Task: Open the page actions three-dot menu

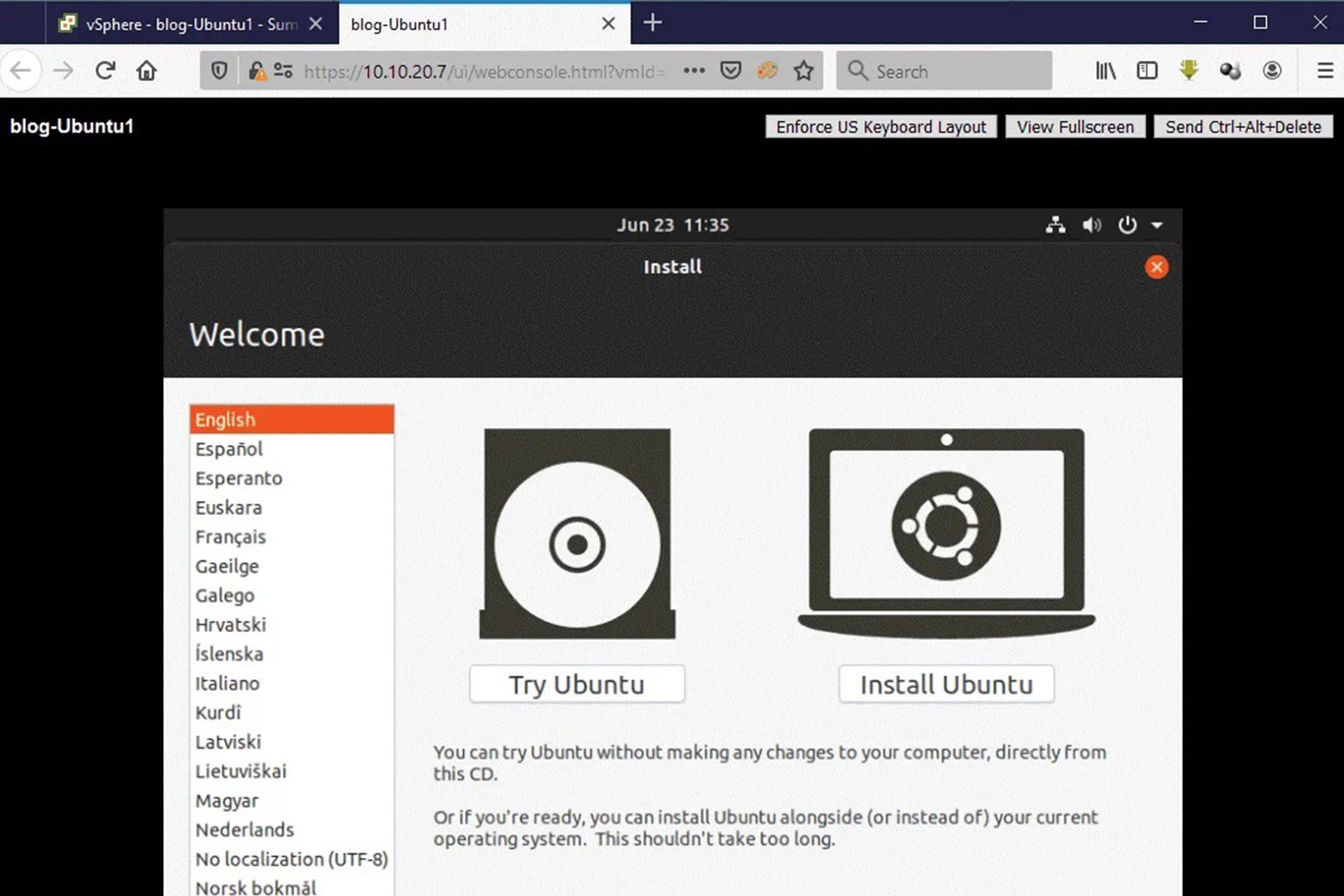Action: click(694, 71)
